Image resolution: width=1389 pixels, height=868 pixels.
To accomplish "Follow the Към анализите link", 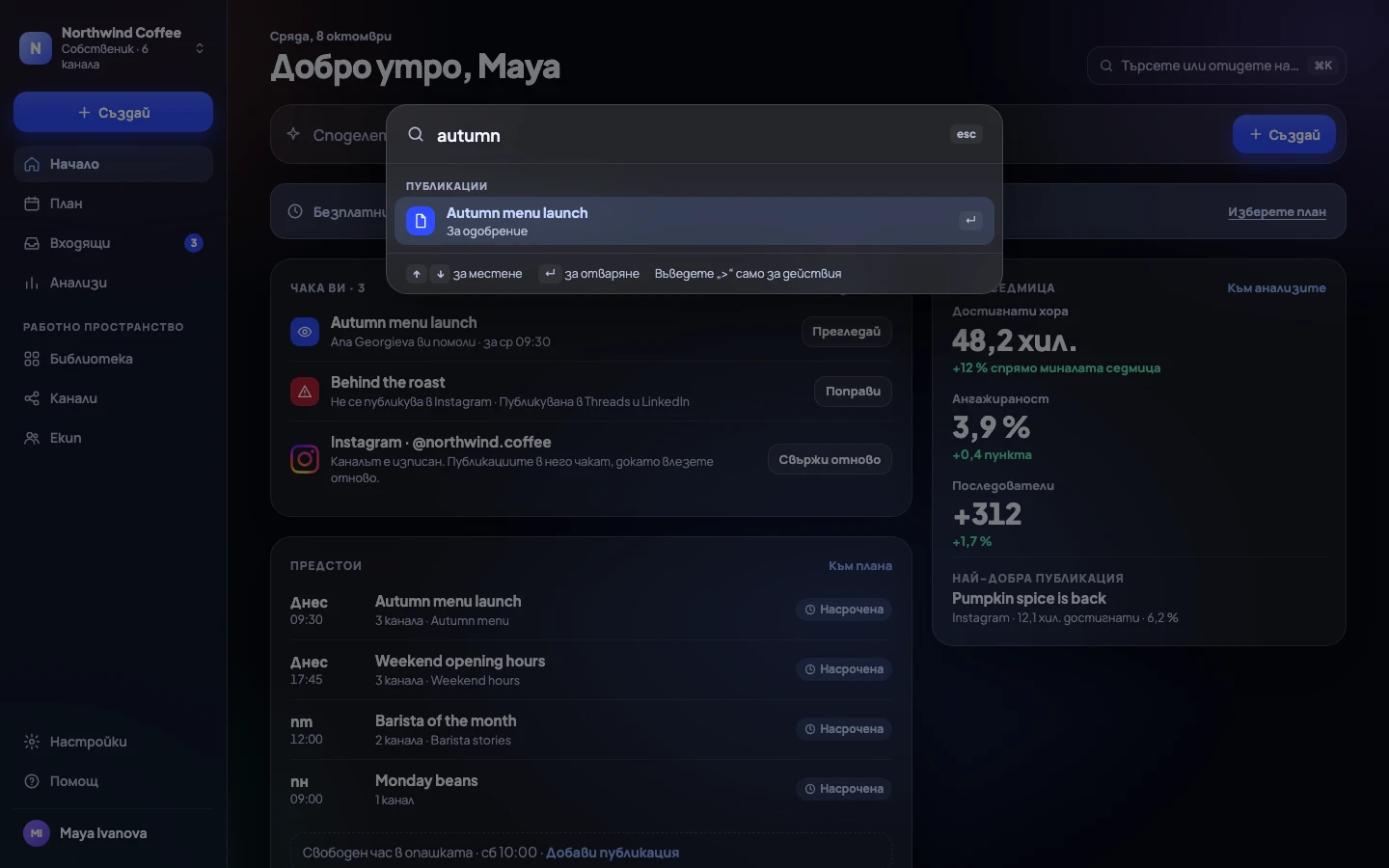I will pos(1276,288).
